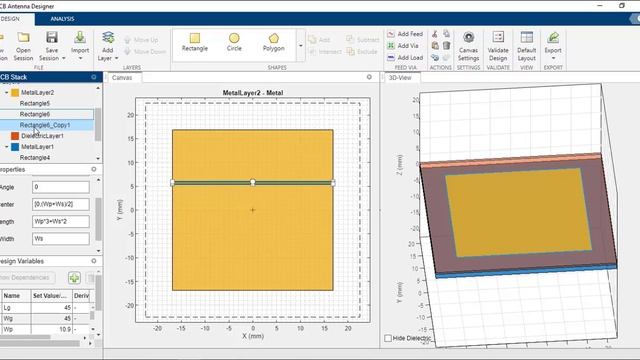Edit the Length property field
The height and width of the screenshot is (360, 640).
coord(61,222)
